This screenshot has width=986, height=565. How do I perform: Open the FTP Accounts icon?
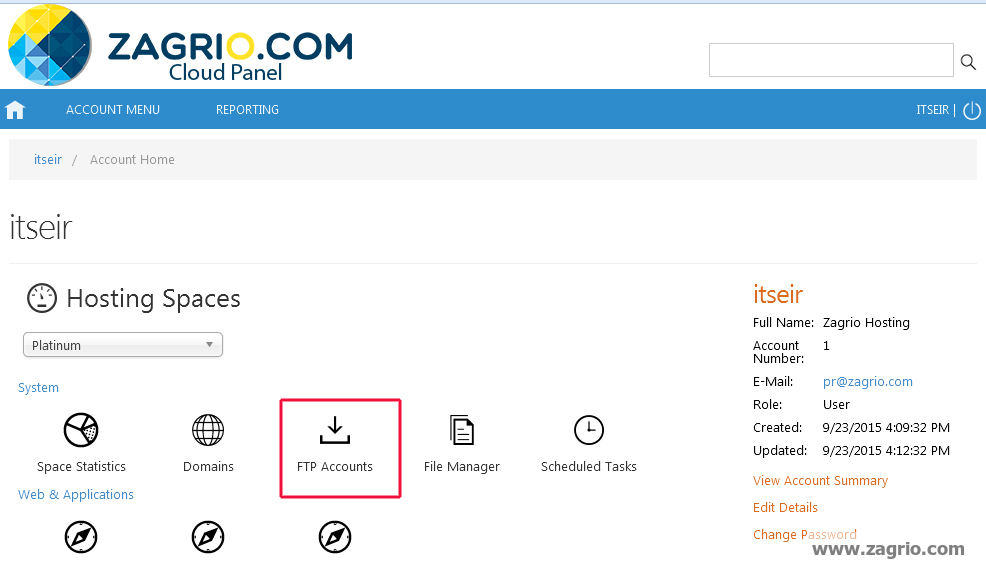pos(335,430)
